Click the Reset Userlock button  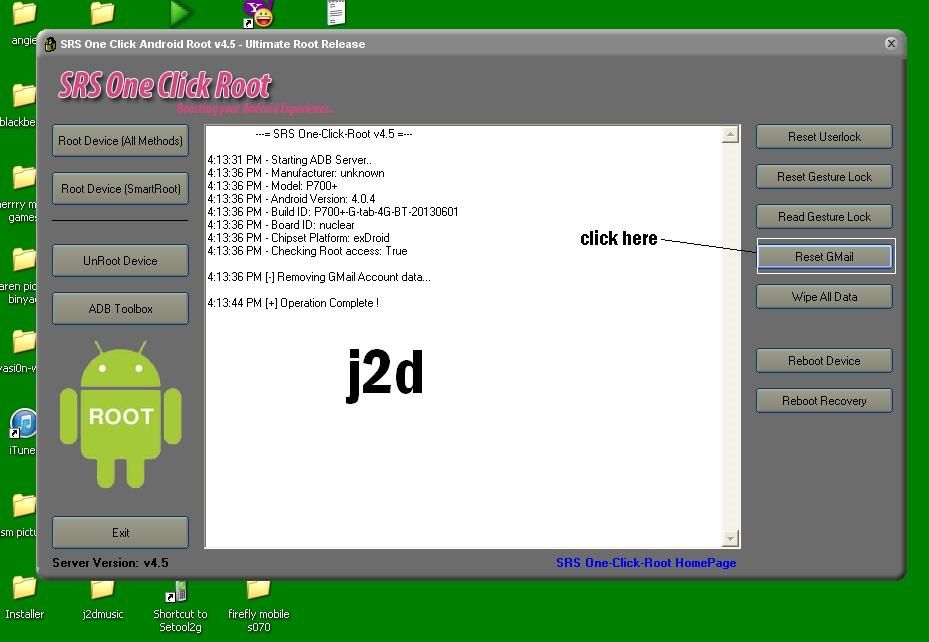click(x=824, y=137)
